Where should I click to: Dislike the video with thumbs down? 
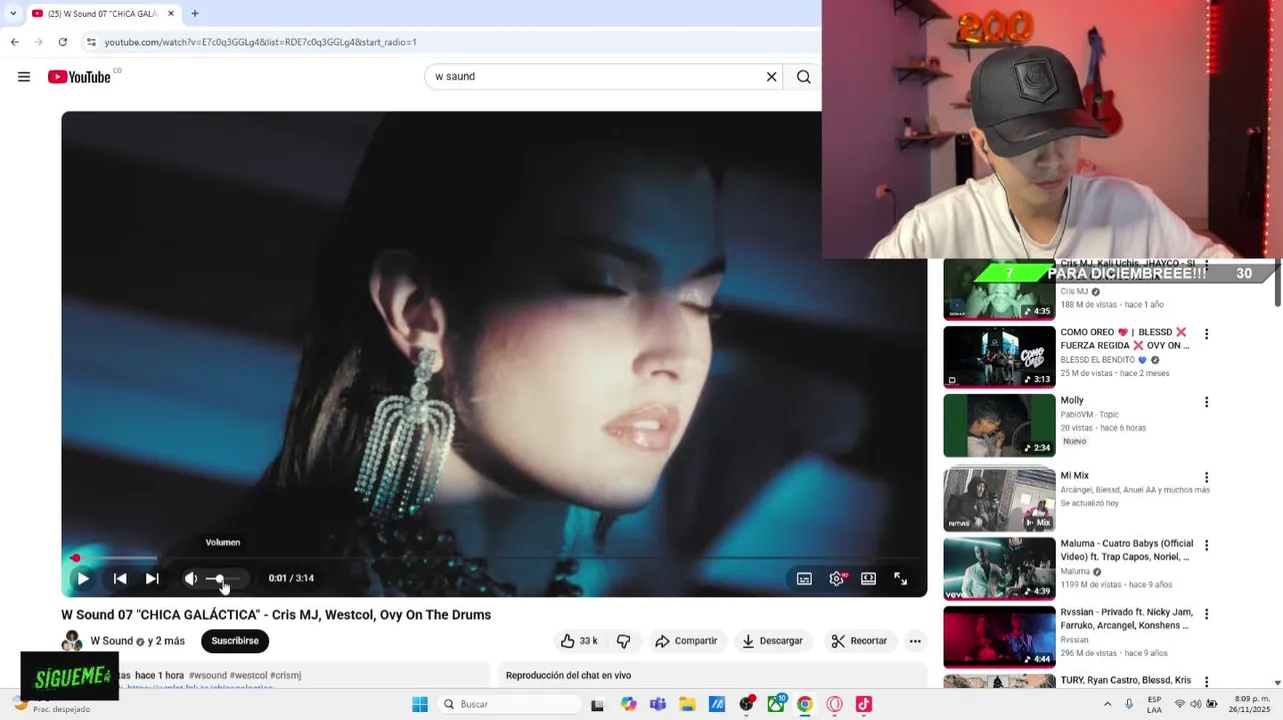click(x=624, y=641)
